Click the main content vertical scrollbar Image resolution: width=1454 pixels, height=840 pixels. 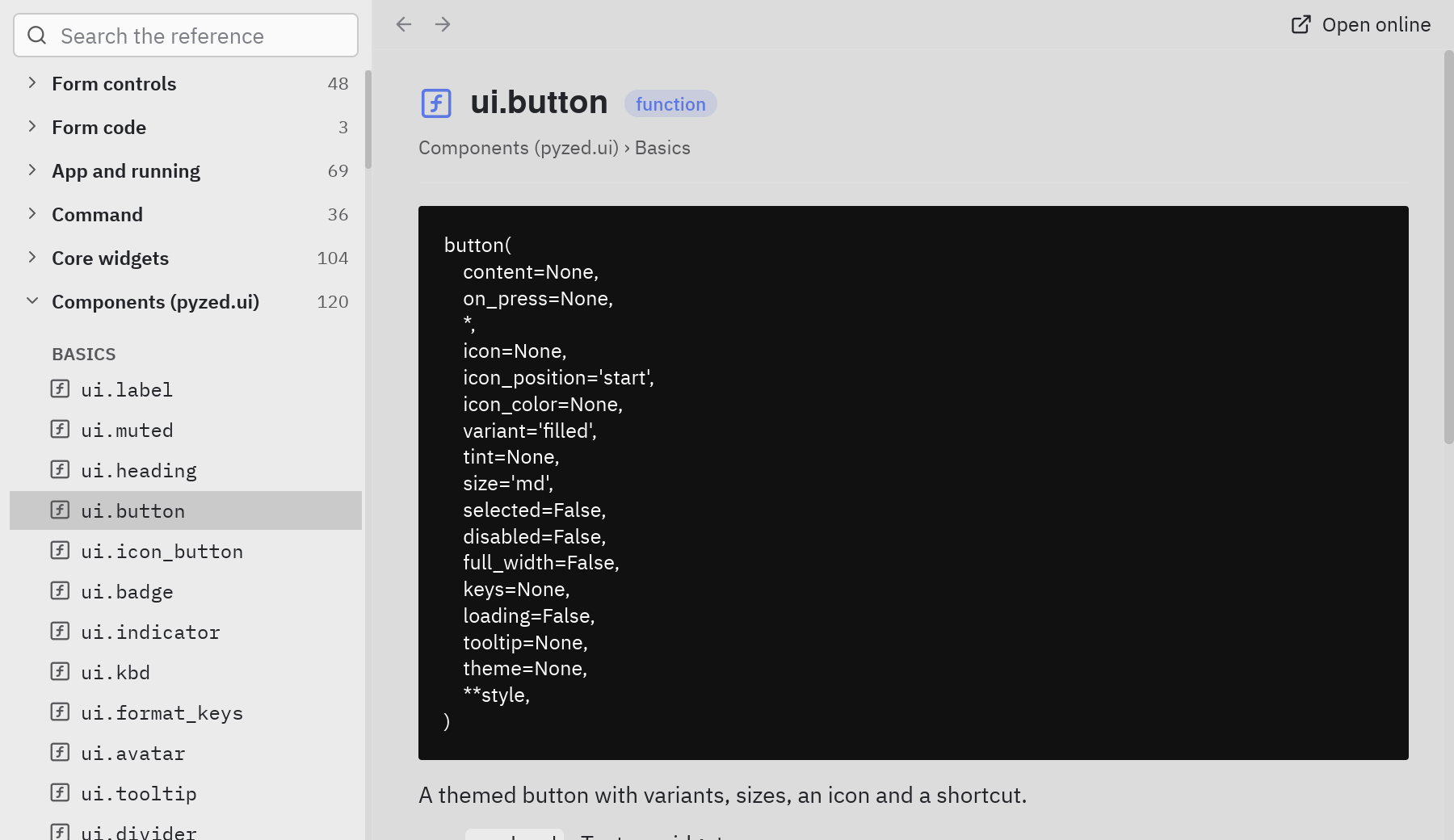(1448, 246)
